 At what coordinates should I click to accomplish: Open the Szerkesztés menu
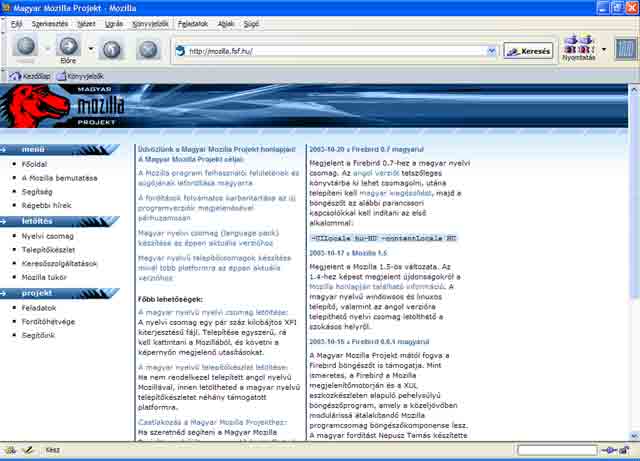[50, 24]
